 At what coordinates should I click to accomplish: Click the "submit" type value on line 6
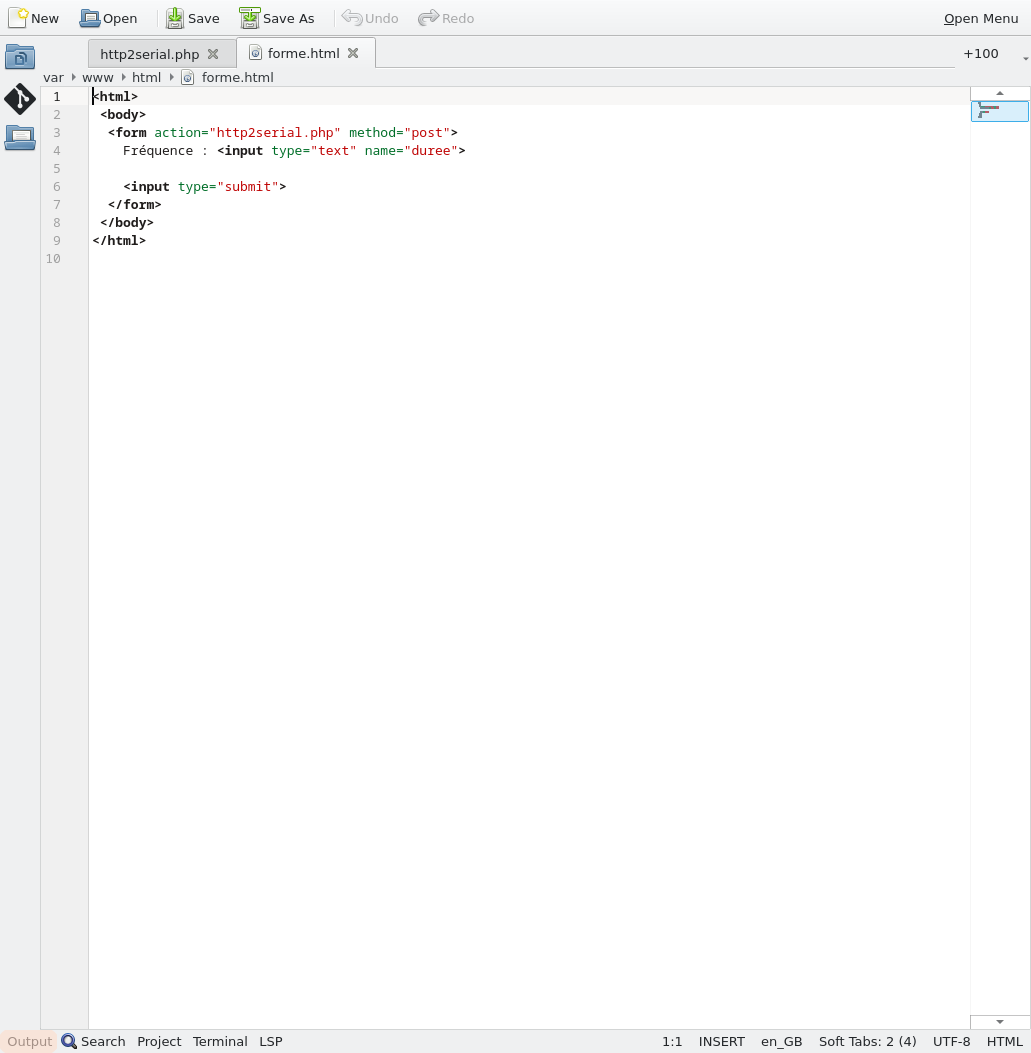pyautogui.click(x=248, y=187)
